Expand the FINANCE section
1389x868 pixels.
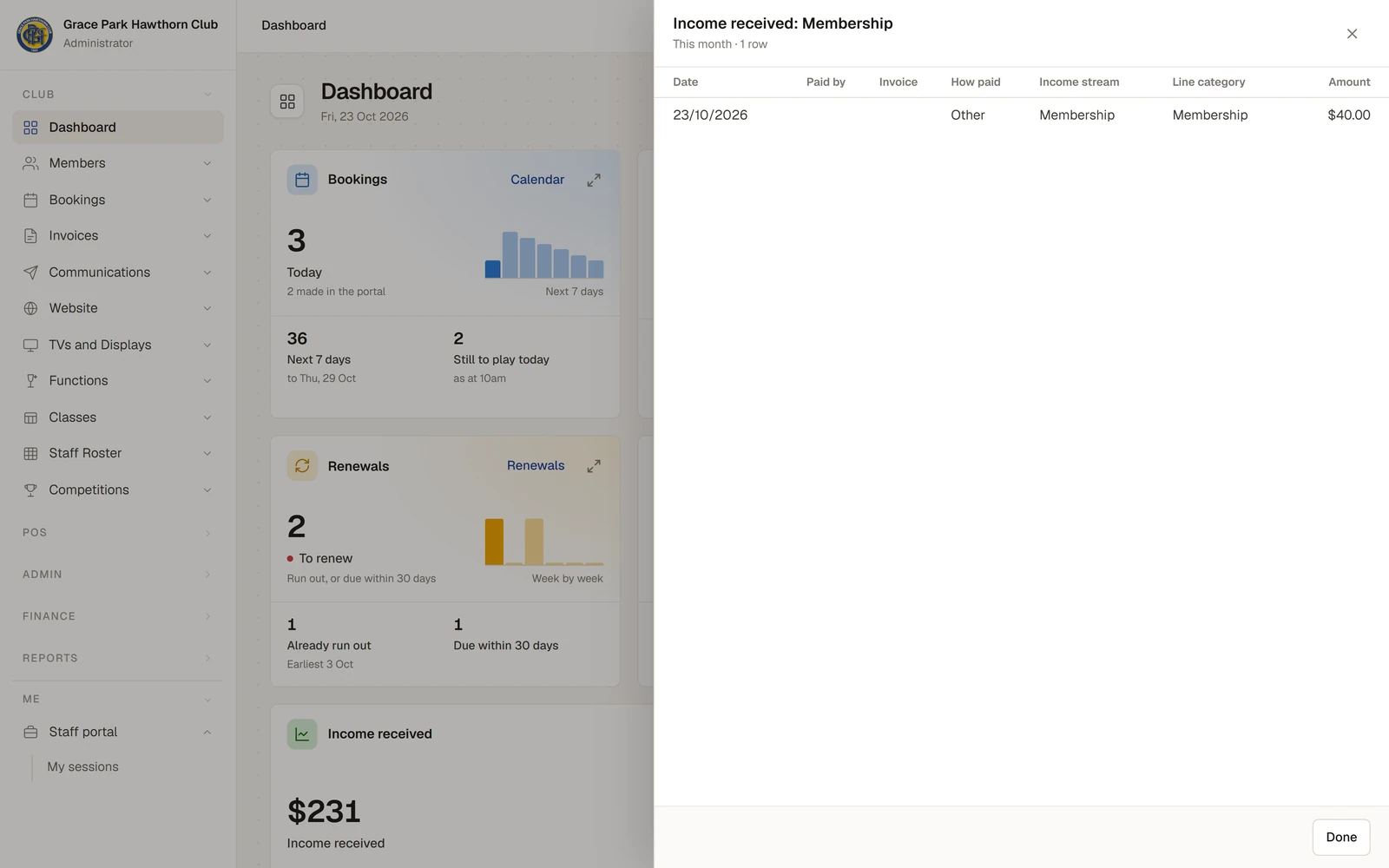tap(118, 616)
